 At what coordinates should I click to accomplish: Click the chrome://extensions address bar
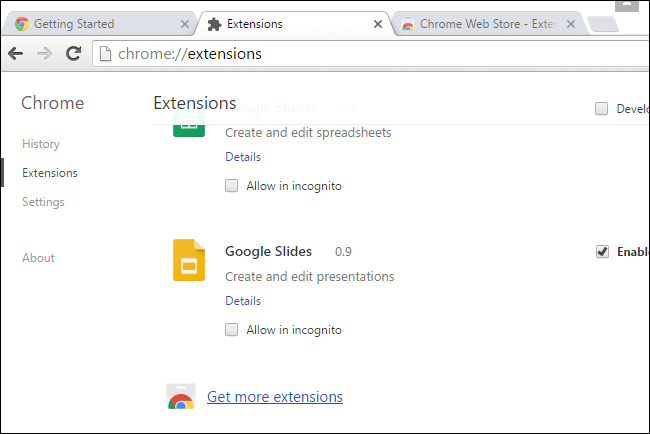(371, 53)
